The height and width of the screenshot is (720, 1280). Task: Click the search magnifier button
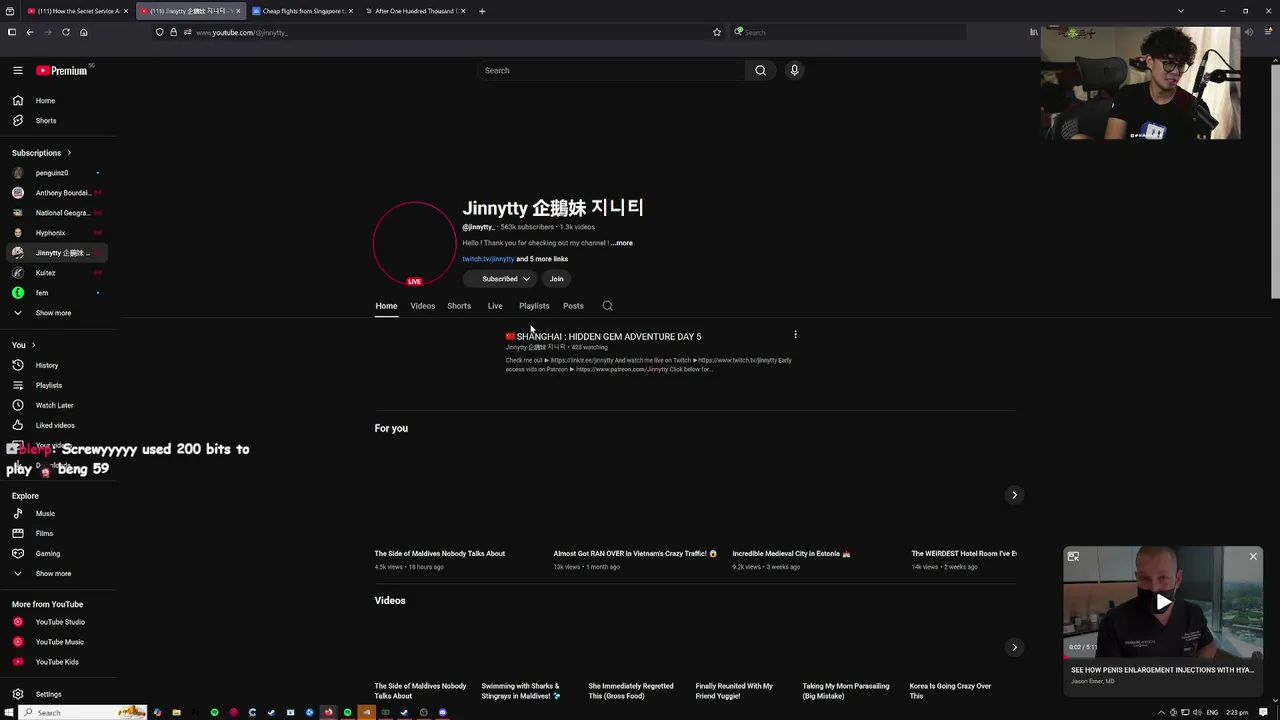tap(760, 70)
